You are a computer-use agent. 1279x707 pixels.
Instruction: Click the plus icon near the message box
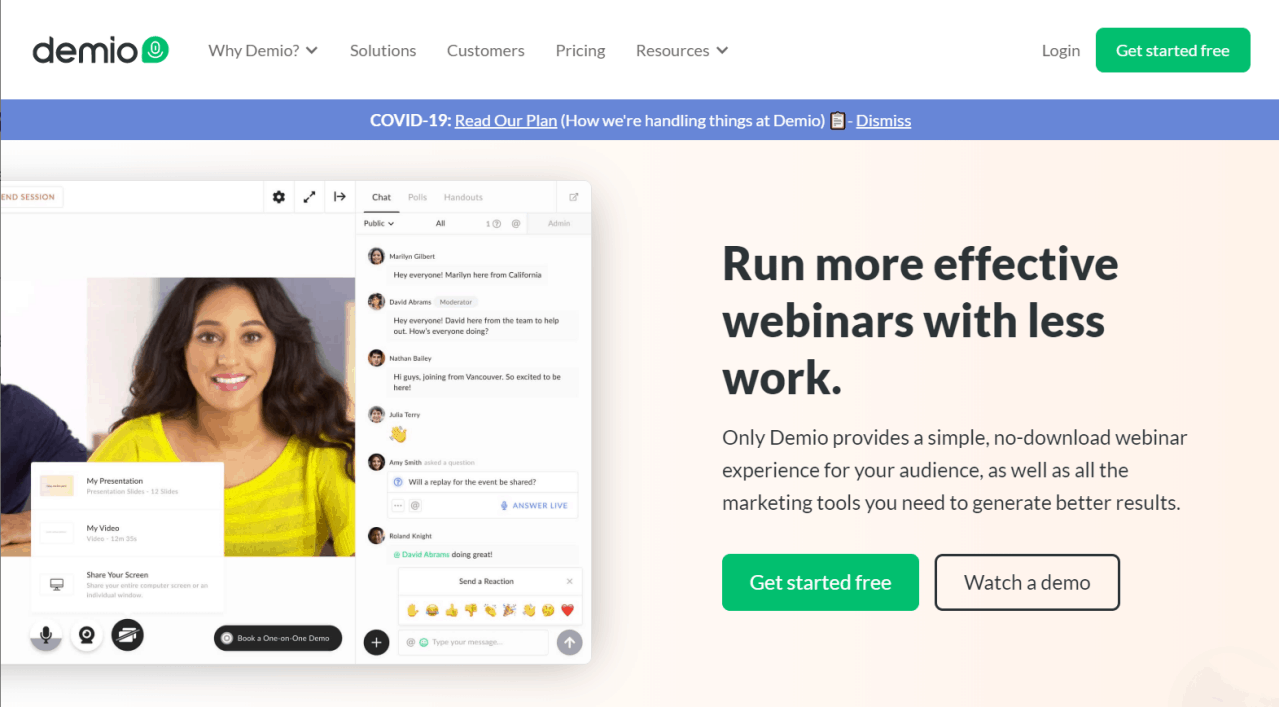point(376,642)
